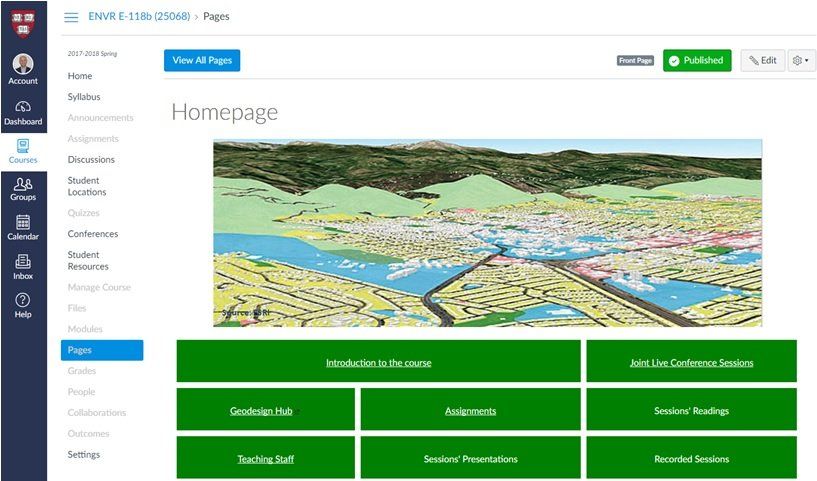Viewport: 817px width, 481px height.
Task: Open the Groups icon
Action: pyautogui.click(x=23, y=189)
